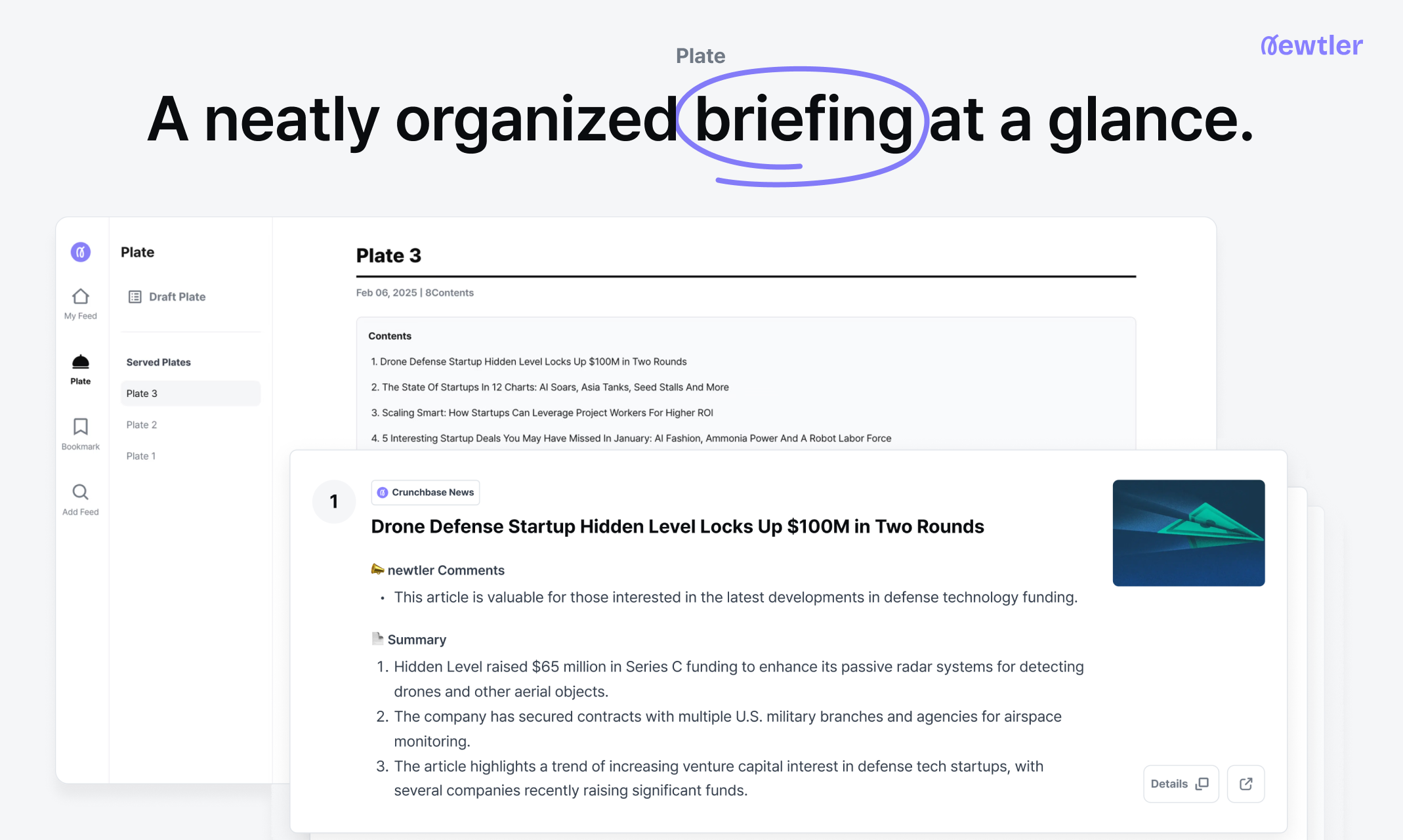
Task: Click the article thumbnail image
Action: [1188, 533]
